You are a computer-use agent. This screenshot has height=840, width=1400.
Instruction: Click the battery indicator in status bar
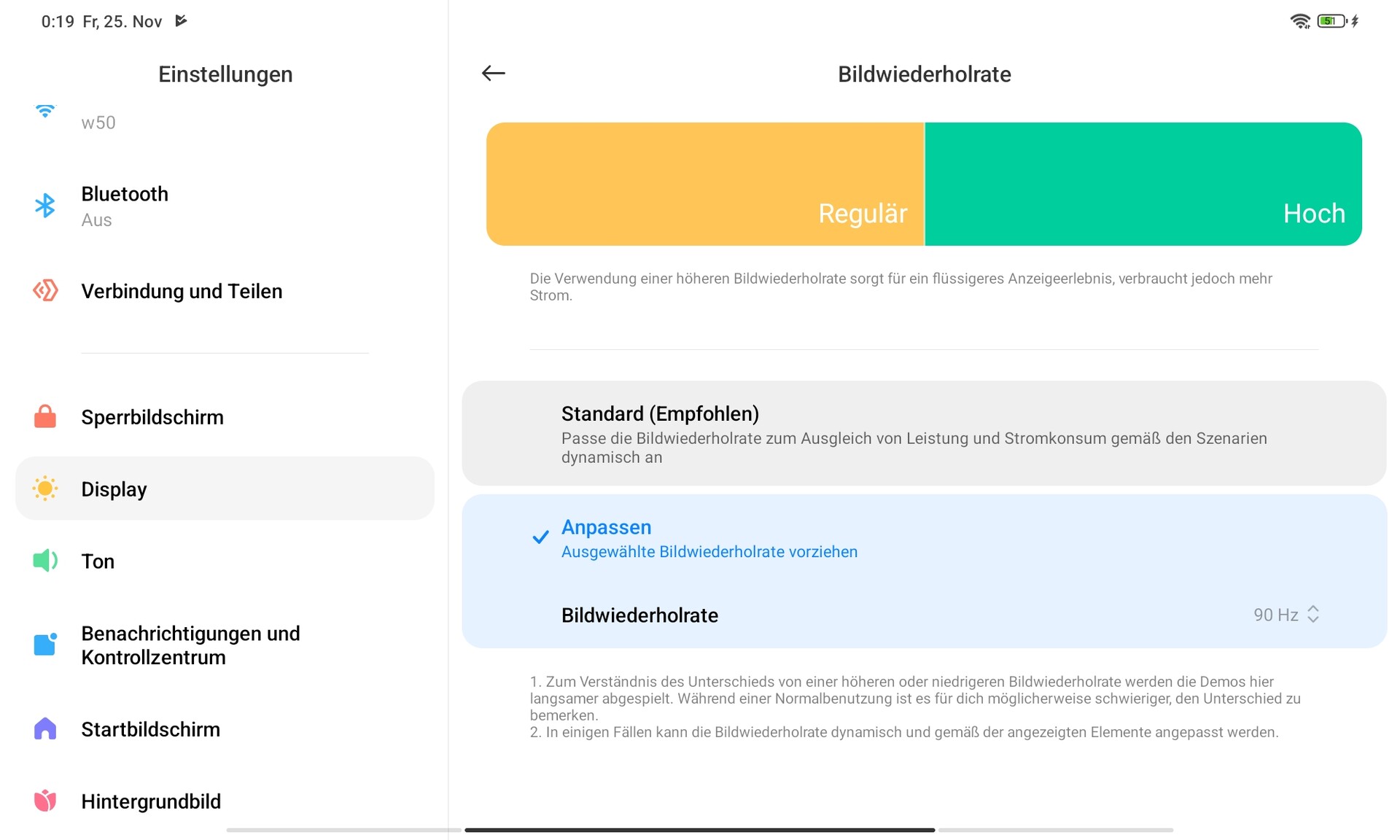(x=1331, y=21)
